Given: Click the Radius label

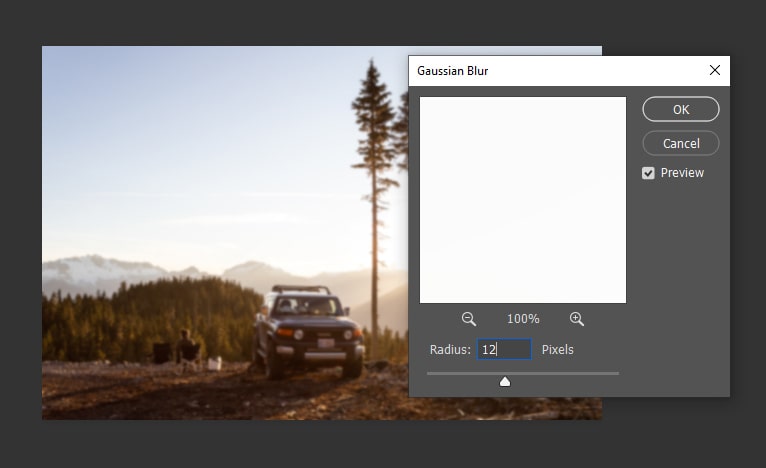Looking at the screenshot, I should 450,349.
